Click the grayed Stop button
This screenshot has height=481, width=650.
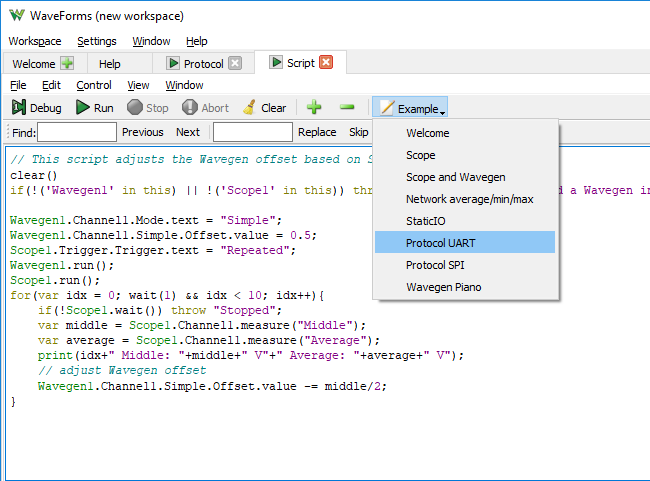click(x=148, y=107)
